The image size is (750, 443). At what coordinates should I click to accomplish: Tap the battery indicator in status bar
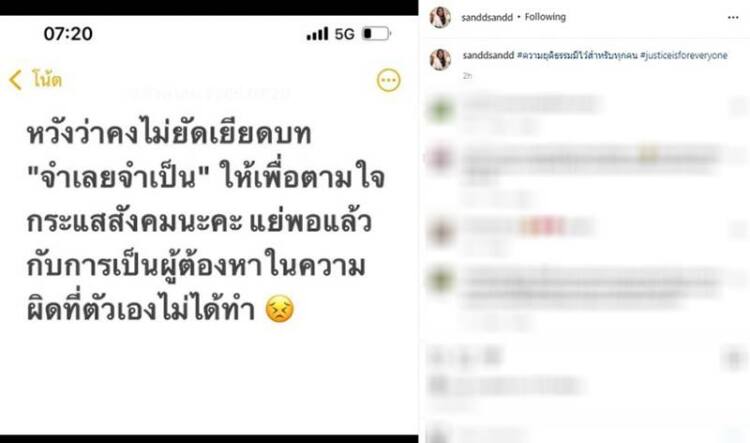tap(377, 33)
